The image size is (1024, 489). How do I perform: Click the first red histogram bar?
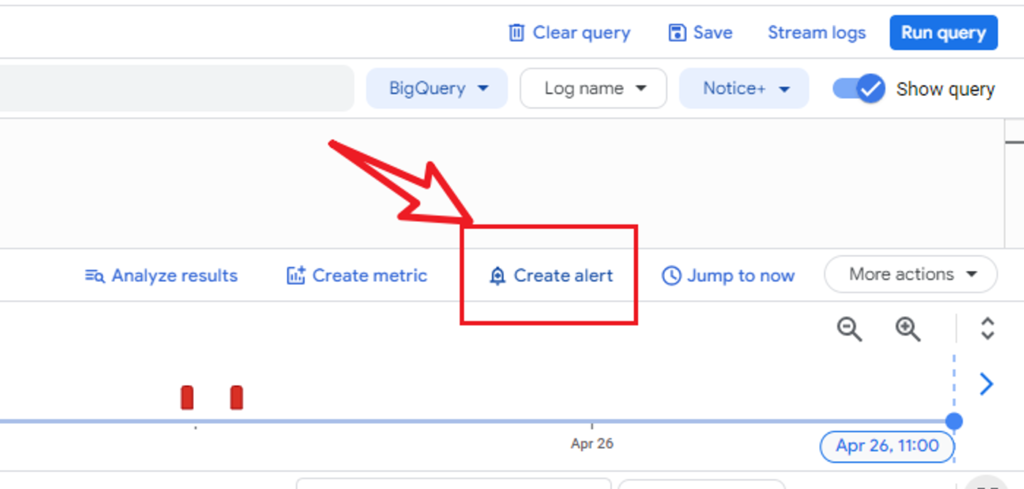(x=187, y=397)
